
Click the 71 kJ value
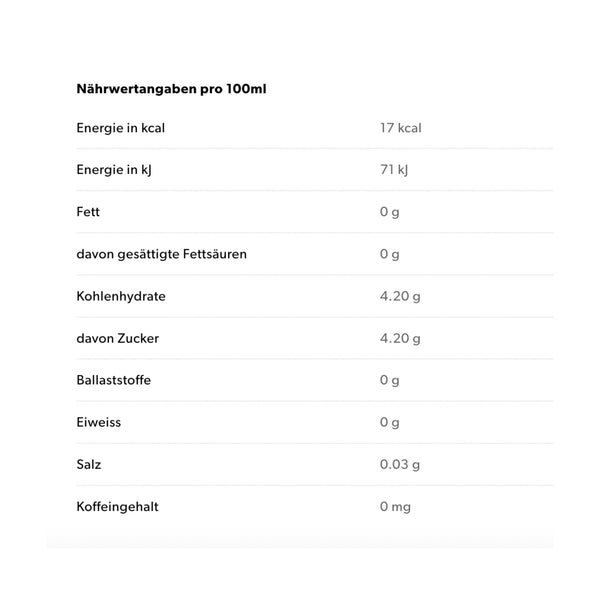394,170
